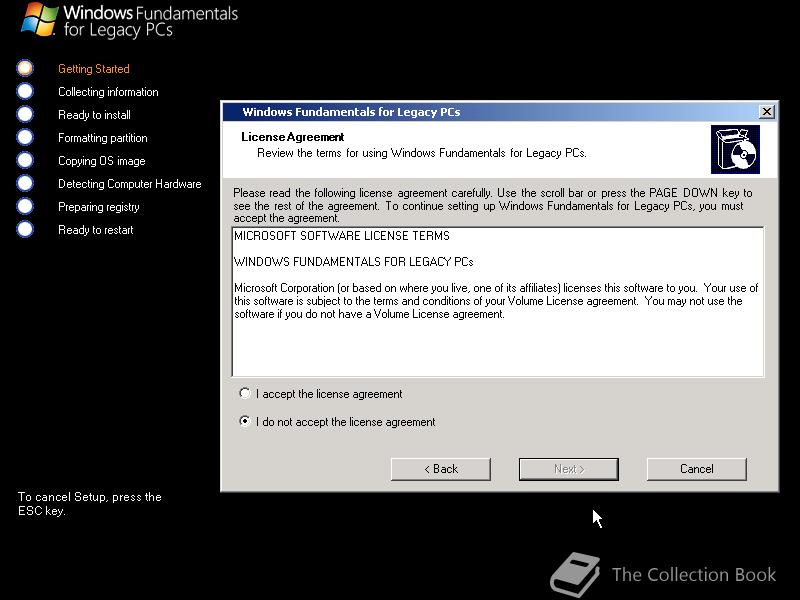Click the Ready to install step bullet
The image size is (800, 600).
(25, 114)
